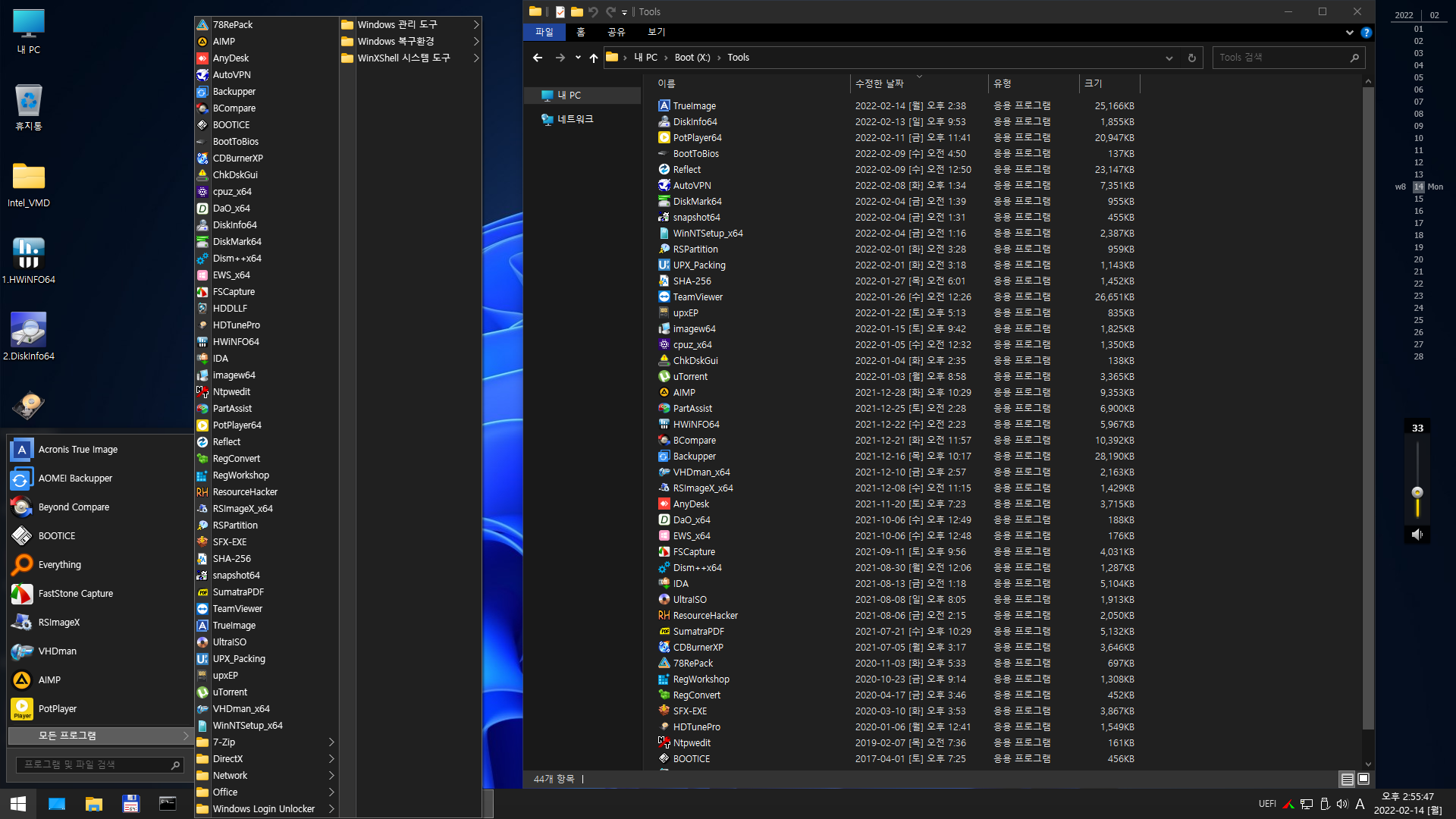
Task: Open FastStone Capture from start menu
Action: pos(100,594)
